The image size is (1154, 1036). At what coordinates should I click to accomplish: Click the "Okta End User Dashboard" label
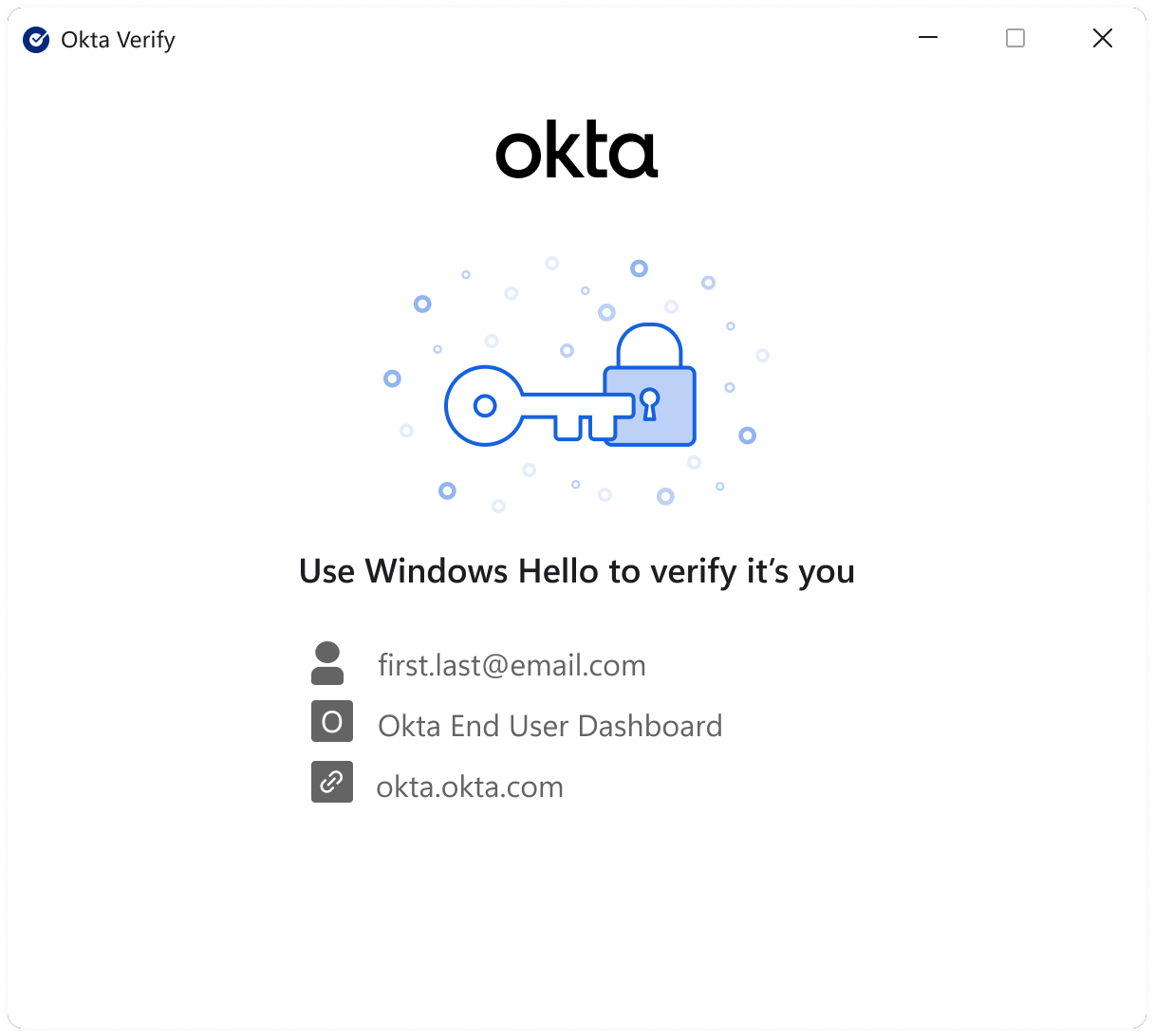(x=549, y=726)
